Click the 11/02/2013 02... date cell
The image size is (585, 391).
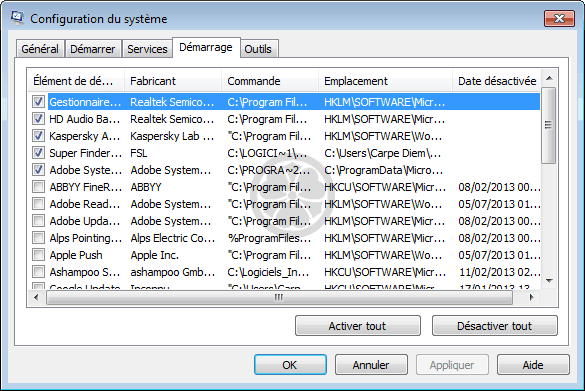click(x=500, y=272)
